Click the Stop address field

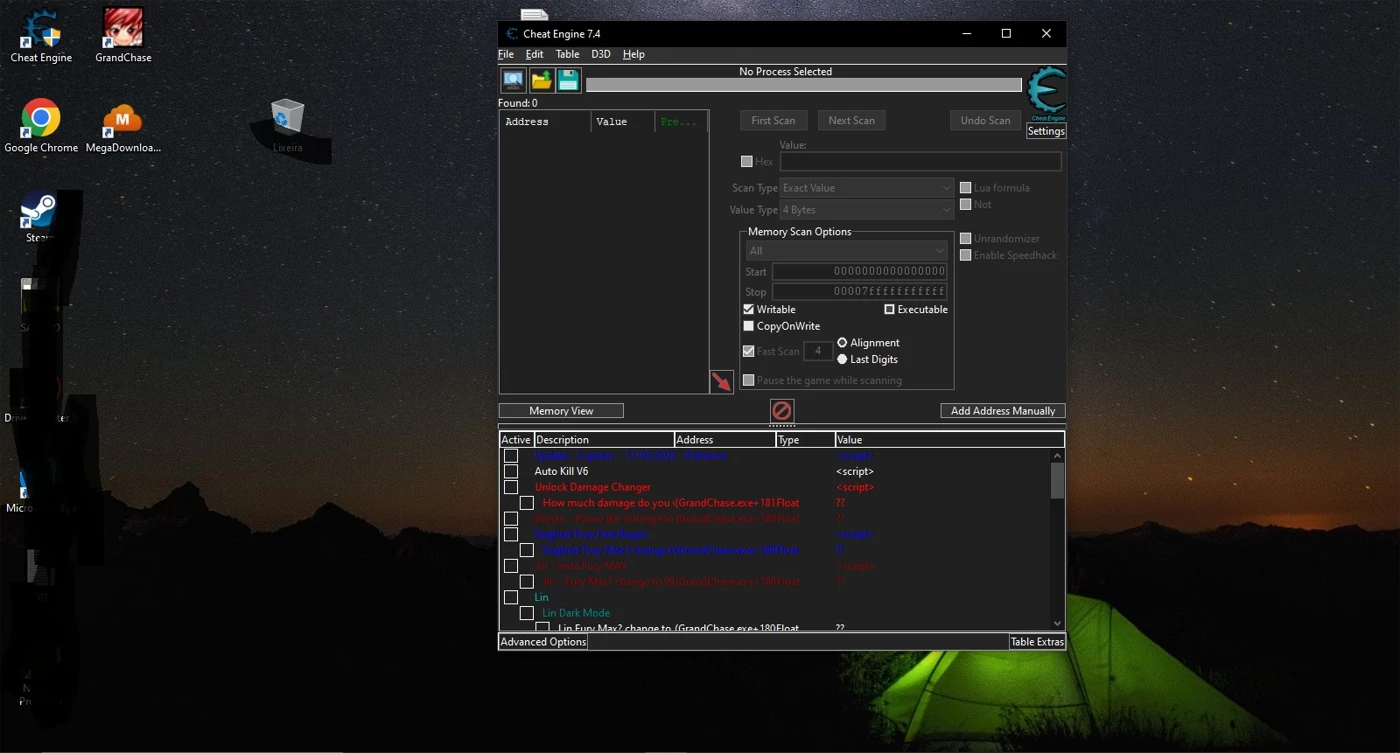pyautogui.click(x=860, y=292)
